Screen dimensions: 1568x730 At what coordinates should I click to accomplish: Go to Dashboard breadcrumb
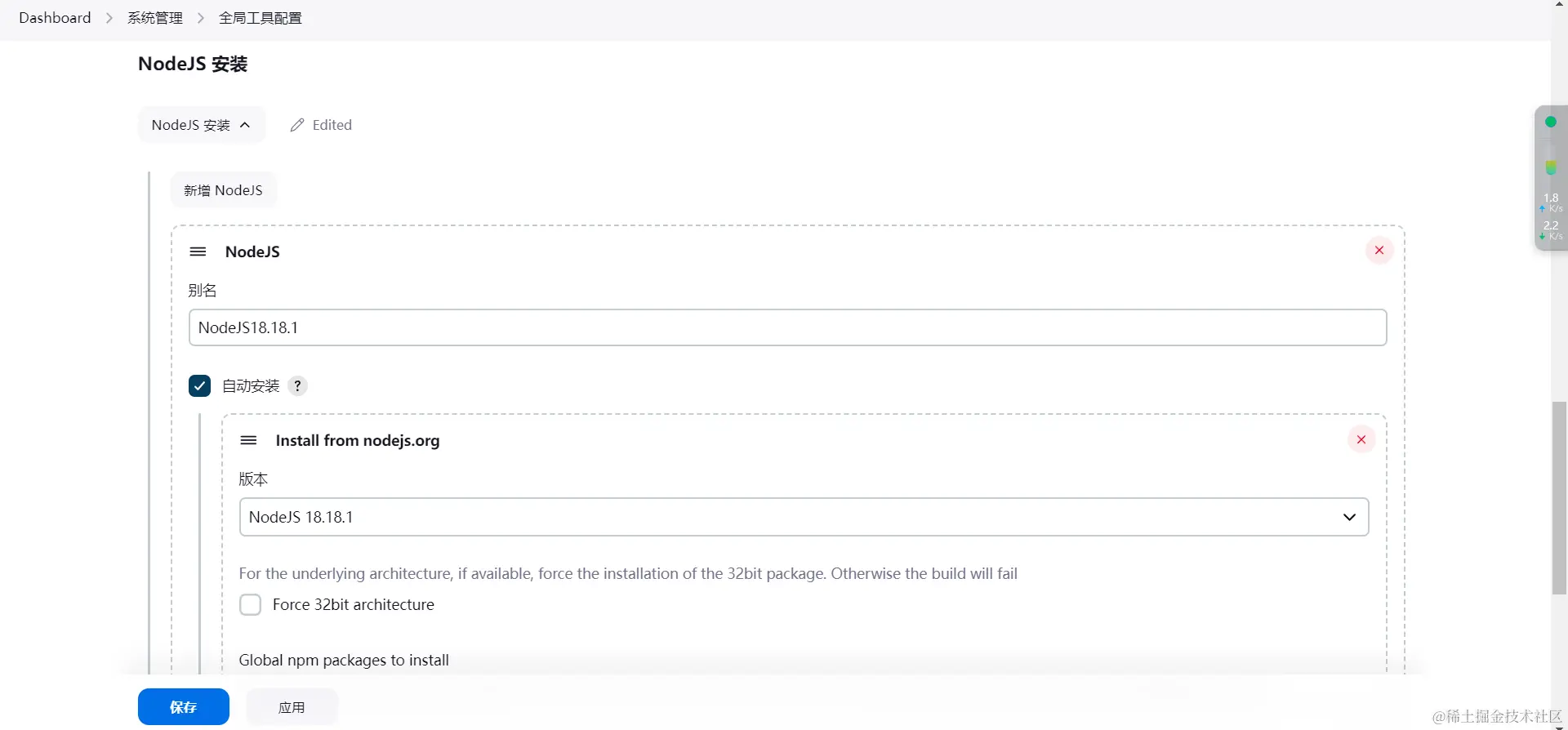pos(55,18)
